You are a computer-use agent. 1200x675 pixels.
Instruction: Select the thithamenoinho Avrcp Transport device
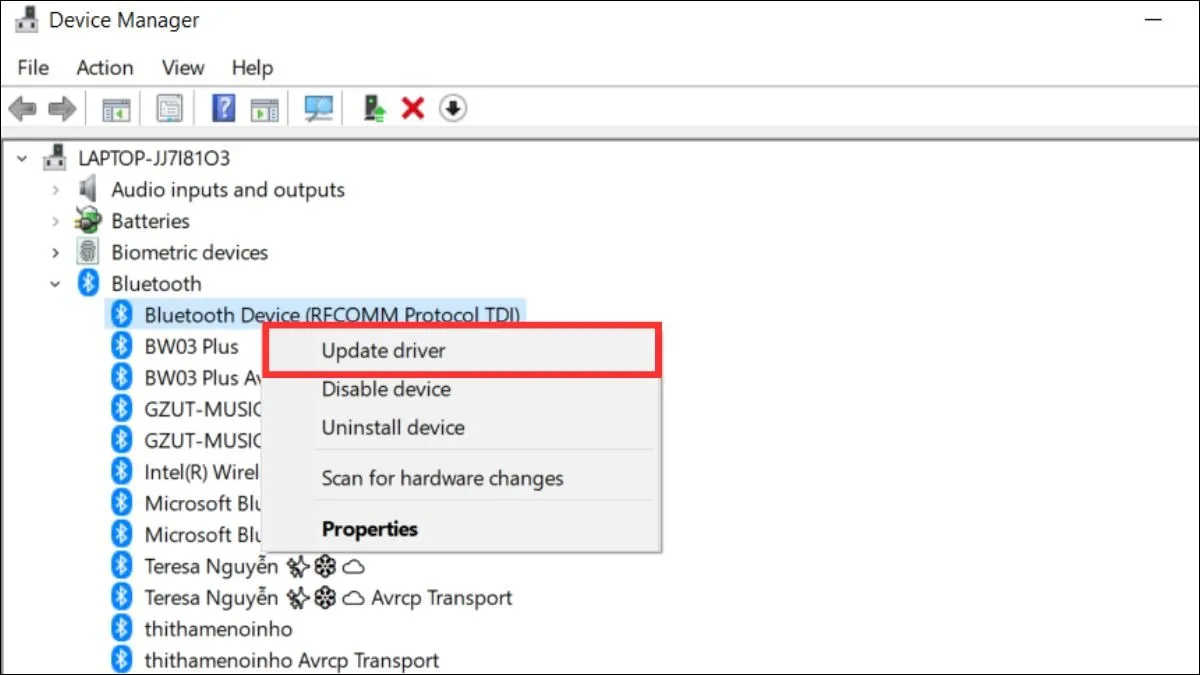click(291, 661)
